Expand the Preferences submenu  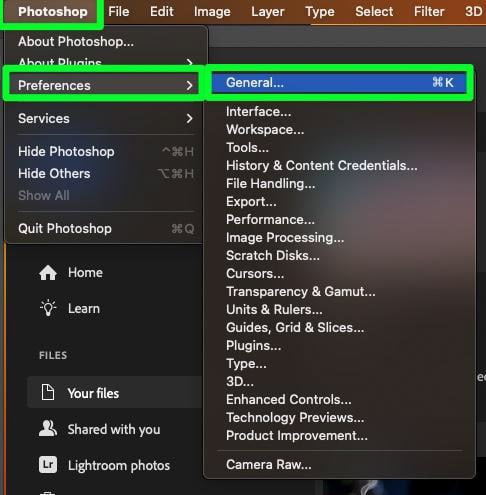click(104, 85)
